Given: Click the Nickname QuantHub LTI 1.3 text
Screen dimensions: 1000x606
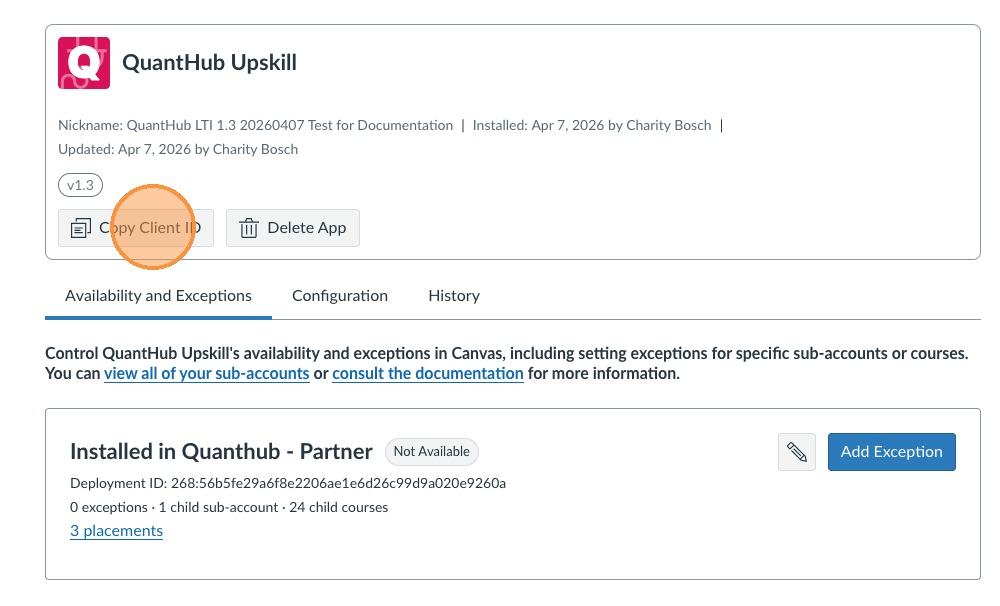Looking at the screenshot, I should pyautogui.click(x=256, y=126).
